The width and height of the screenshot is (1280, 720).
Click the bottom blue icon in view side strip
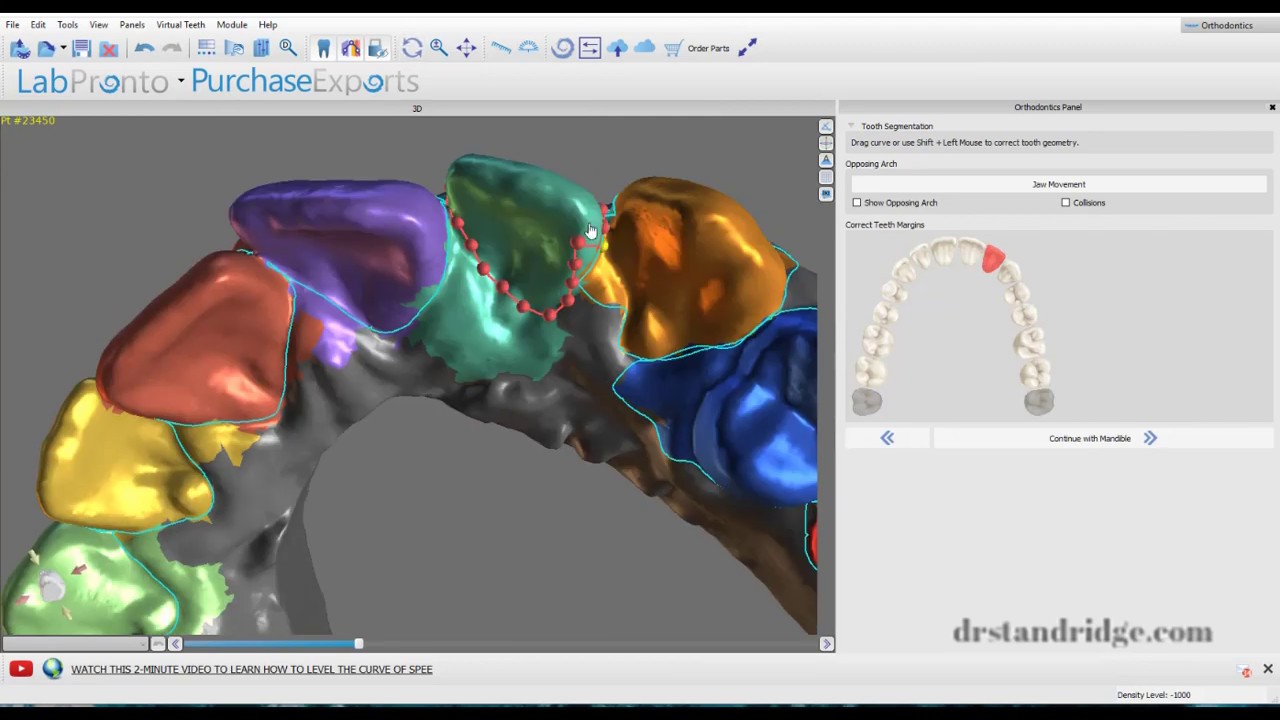click(x=826, y=194)
